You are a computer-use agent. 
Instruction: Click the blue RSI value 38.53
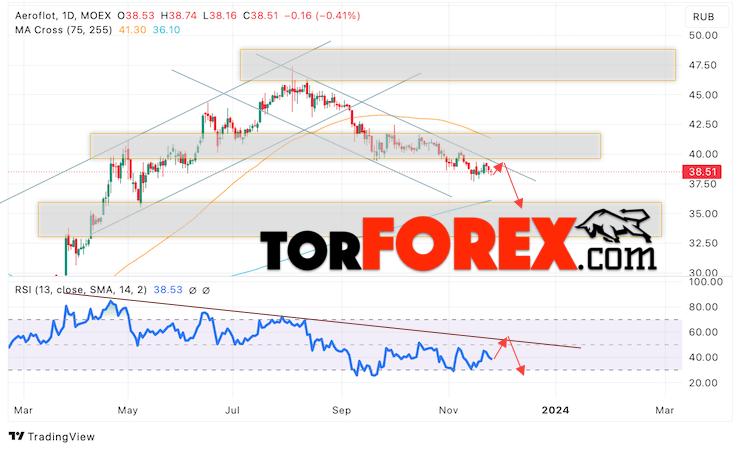point(168,290)
